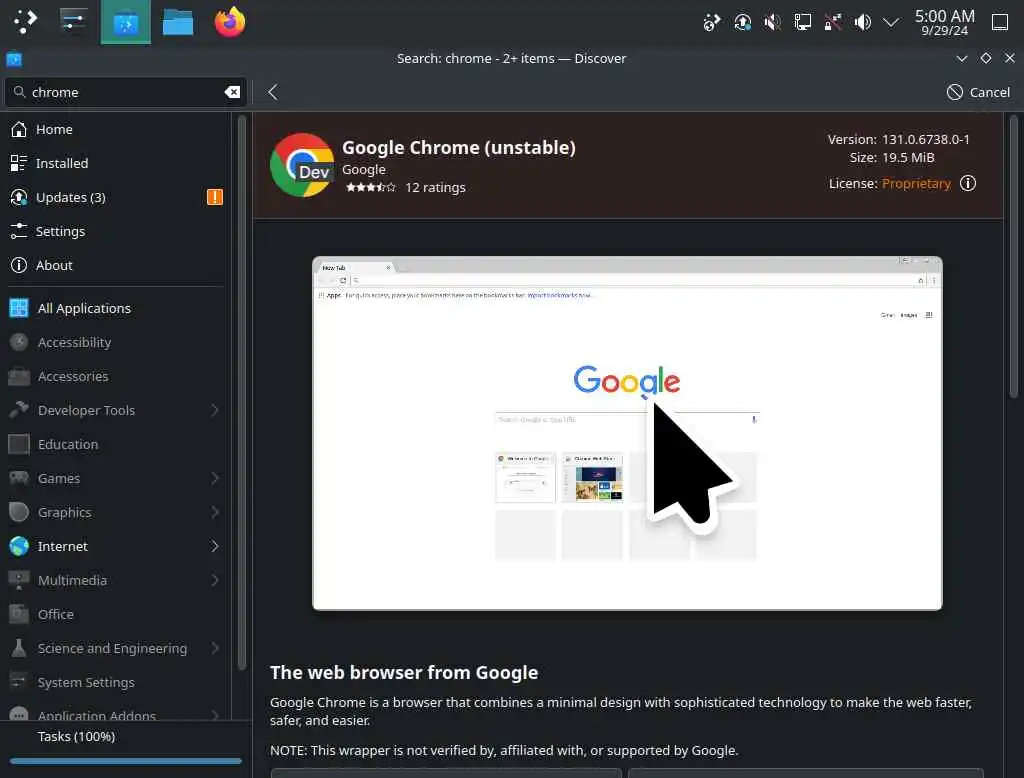Expand the hidden system tray icons
This screenshot has width=1024, height=778.
891,23
